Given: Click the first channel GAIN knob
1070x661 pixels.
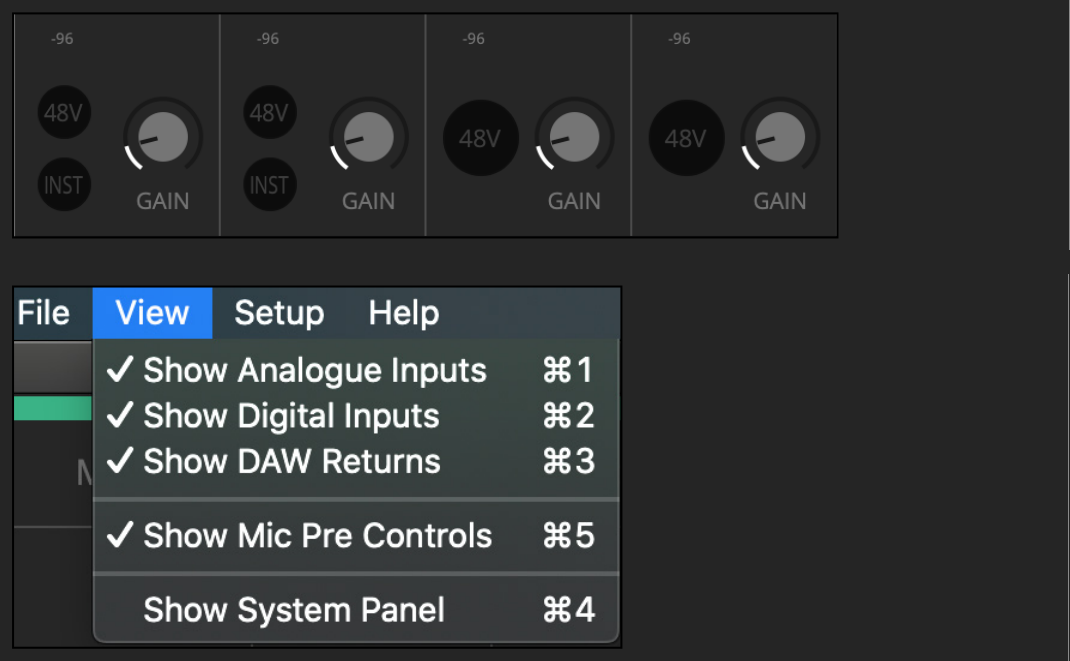Looking at the screenshot, I should pyautogui.click(x=163, y=137).
